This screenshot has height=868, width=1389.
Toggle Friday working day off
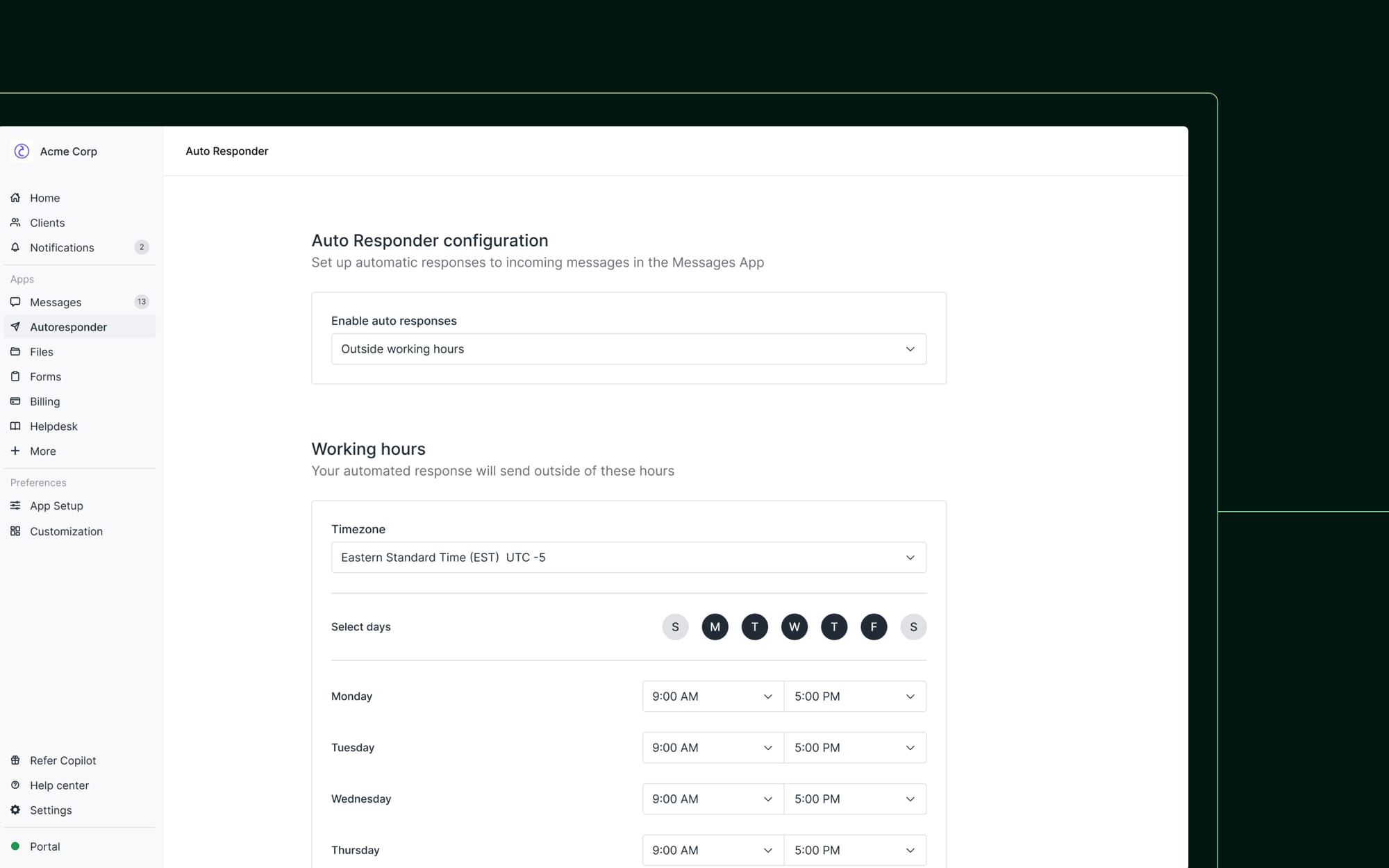click(874, 627)
